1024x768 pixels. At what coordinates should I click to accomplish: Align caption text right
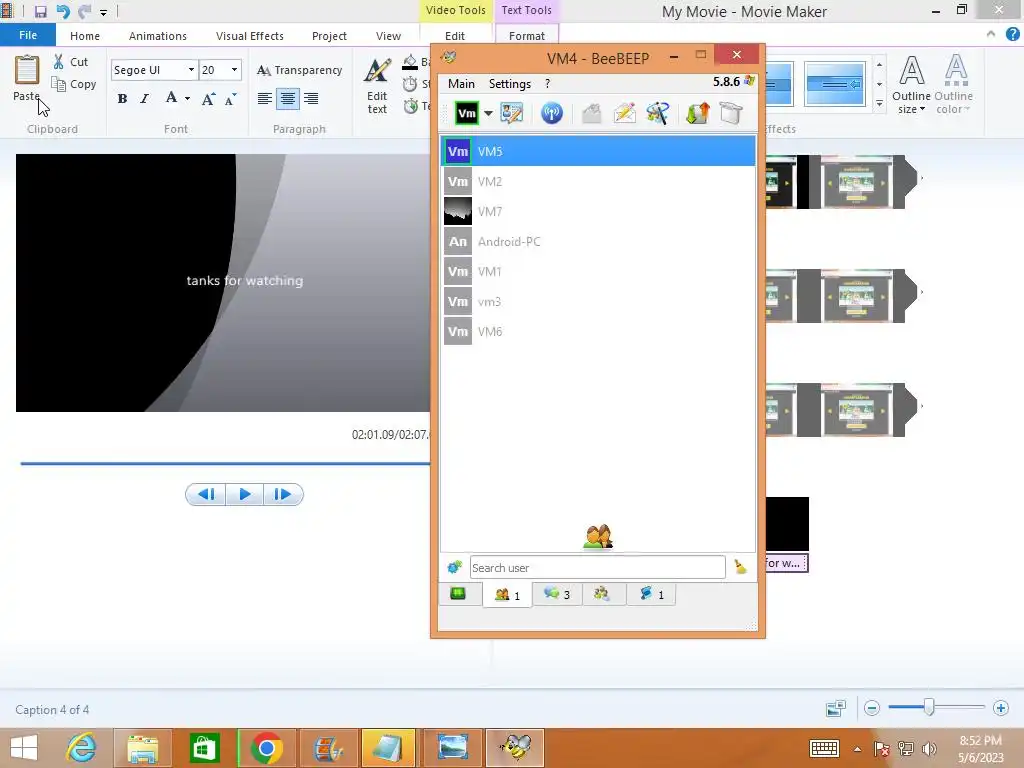(x=311, y=99)
